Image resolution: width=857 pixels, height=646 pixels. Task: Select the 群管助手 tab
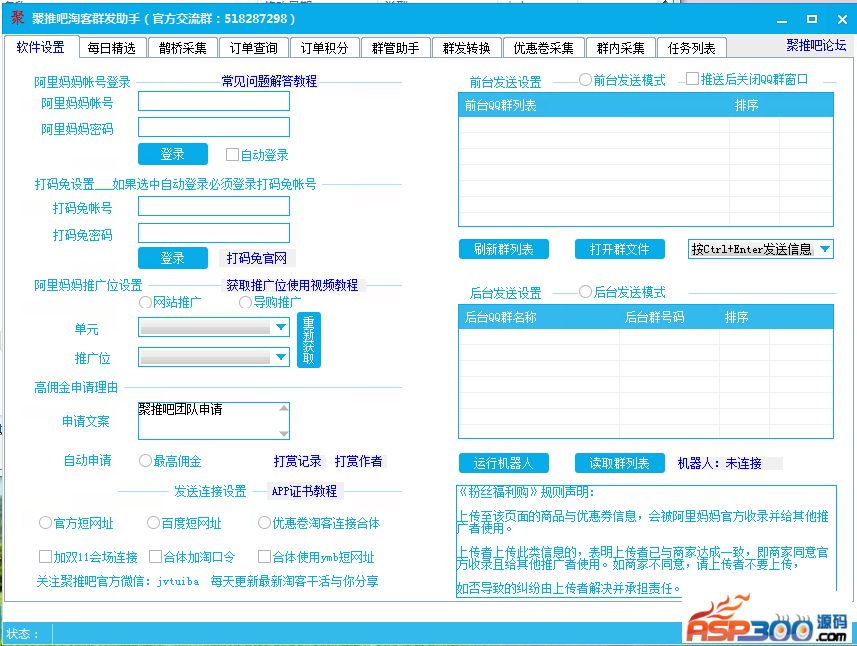coord(396,48)
